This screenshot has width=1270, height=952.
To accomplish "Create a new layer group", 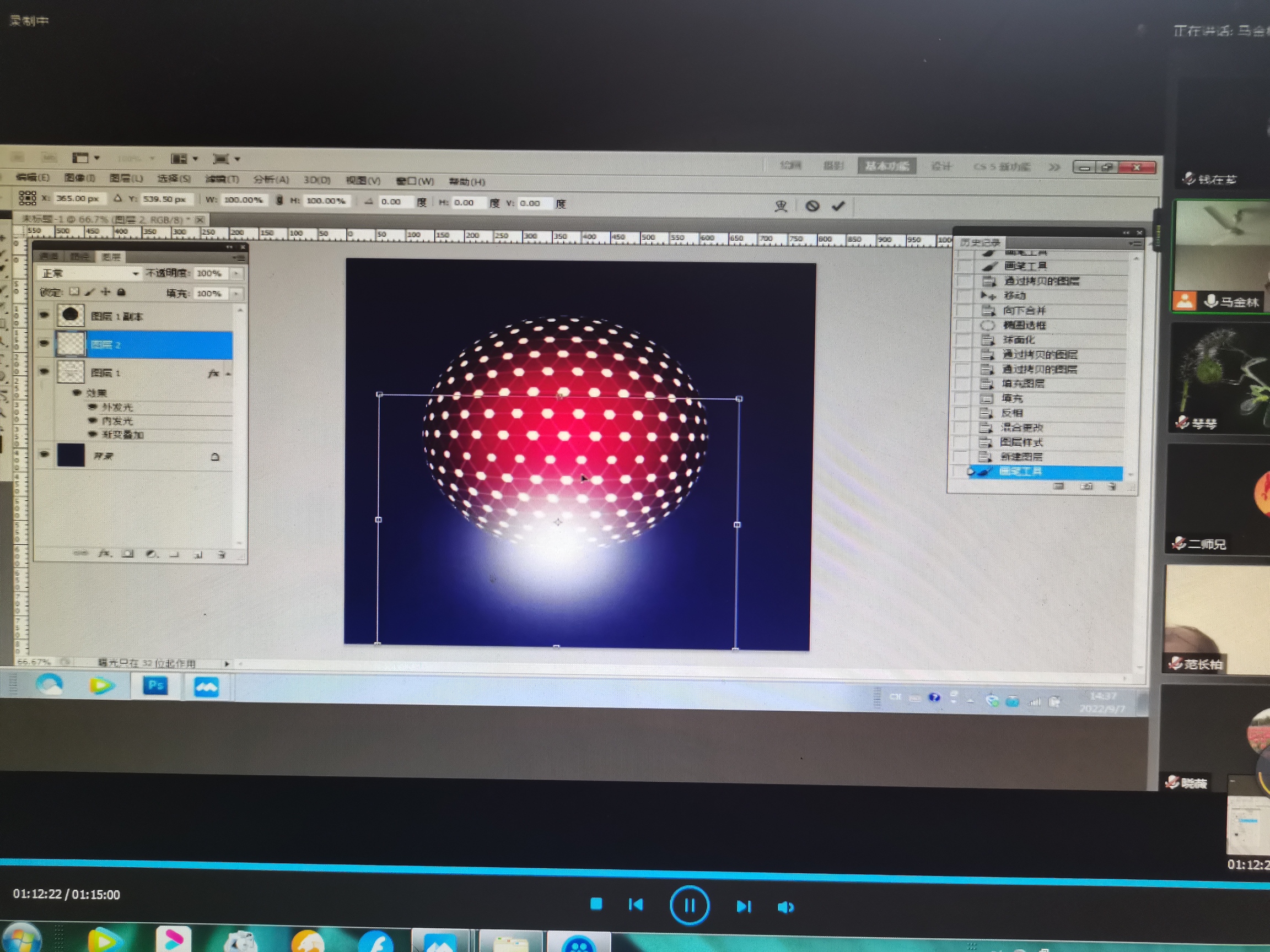I will point(174,554).
